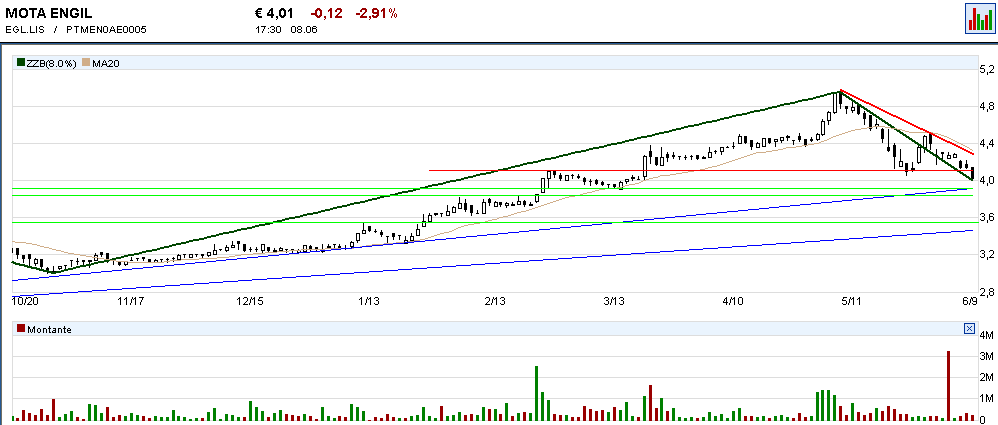Click the change value -0,12
The height and width of the screenshot is (425, 998).
click(325, 13)
